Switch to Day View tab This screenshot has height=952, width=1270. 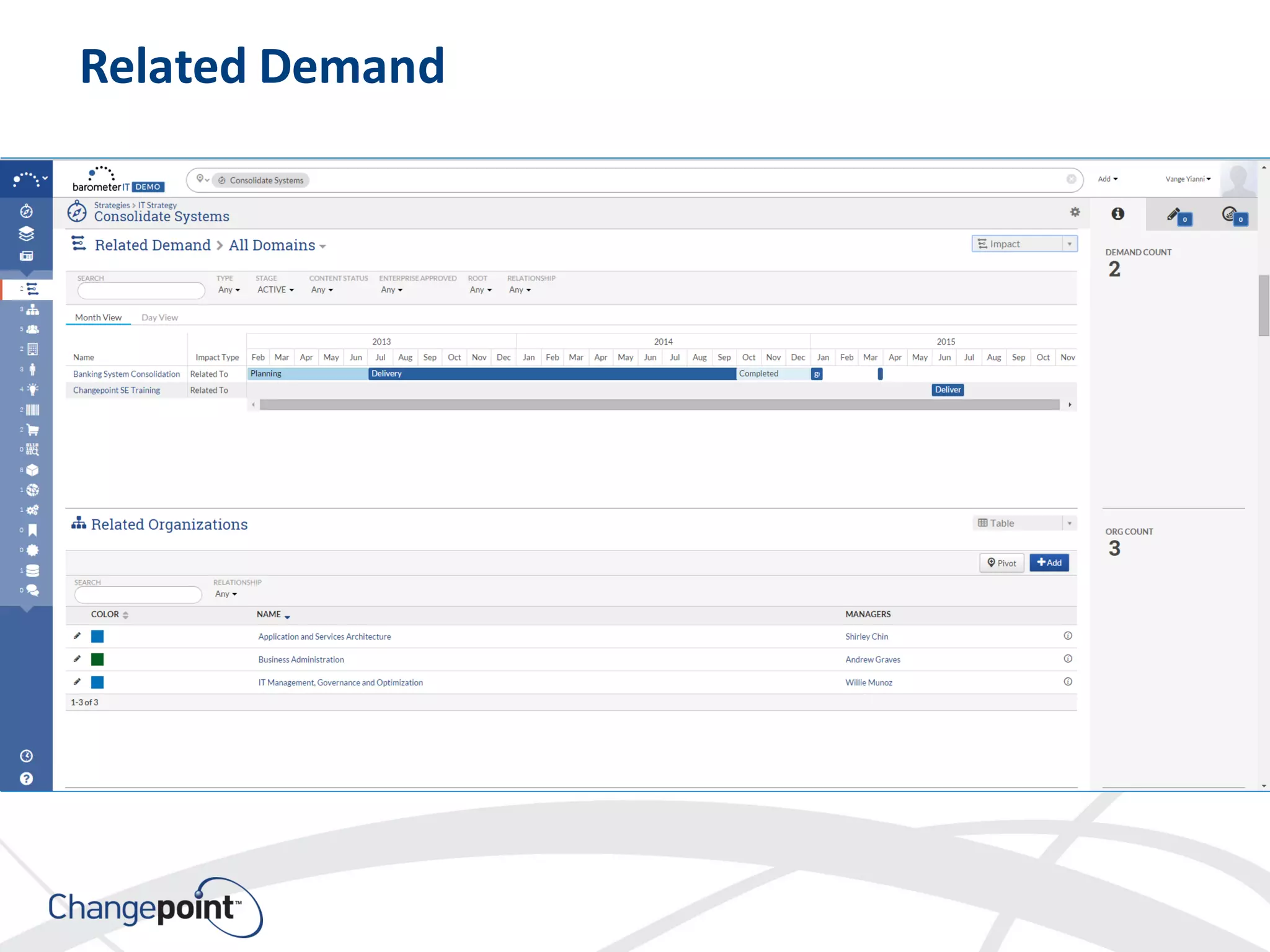point(159,317)
